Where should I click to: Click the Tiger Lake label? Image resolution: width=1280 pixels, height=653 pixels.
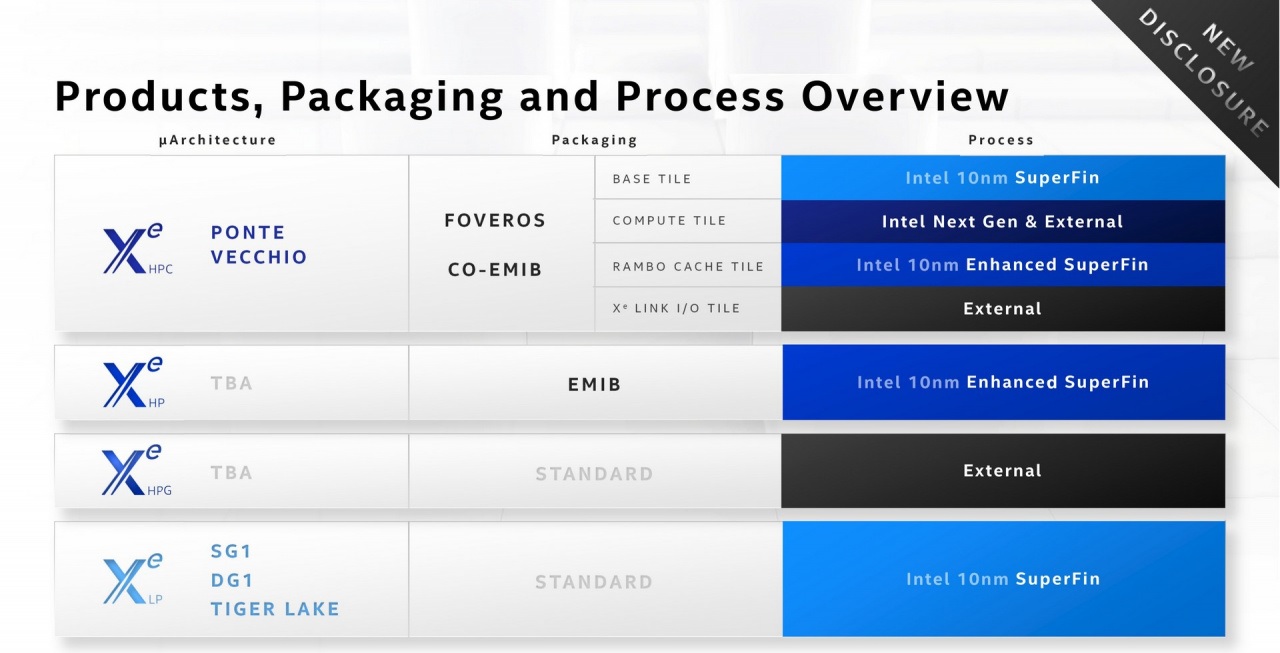pyautogui.click(x=275, y=609)
